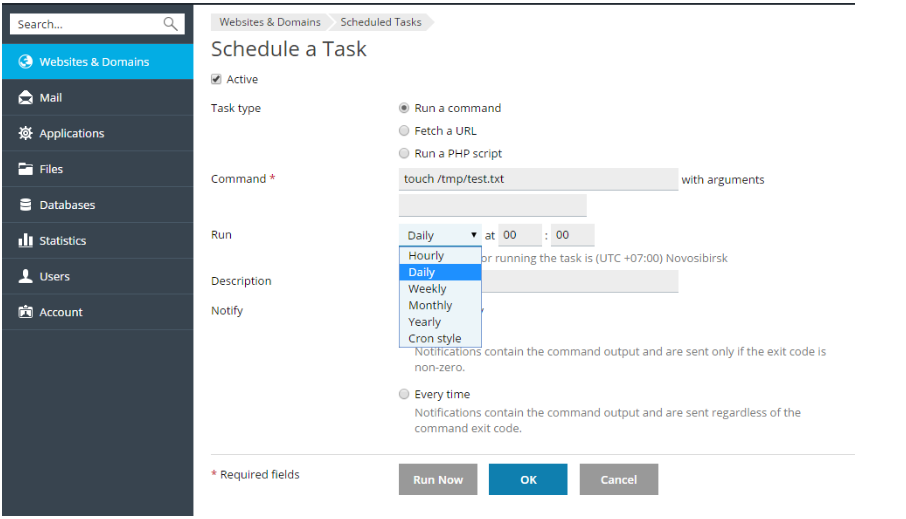This screenshot has height=519, width=906.
Task: Click the 'with arguments' label
Action: pos(722,180)
